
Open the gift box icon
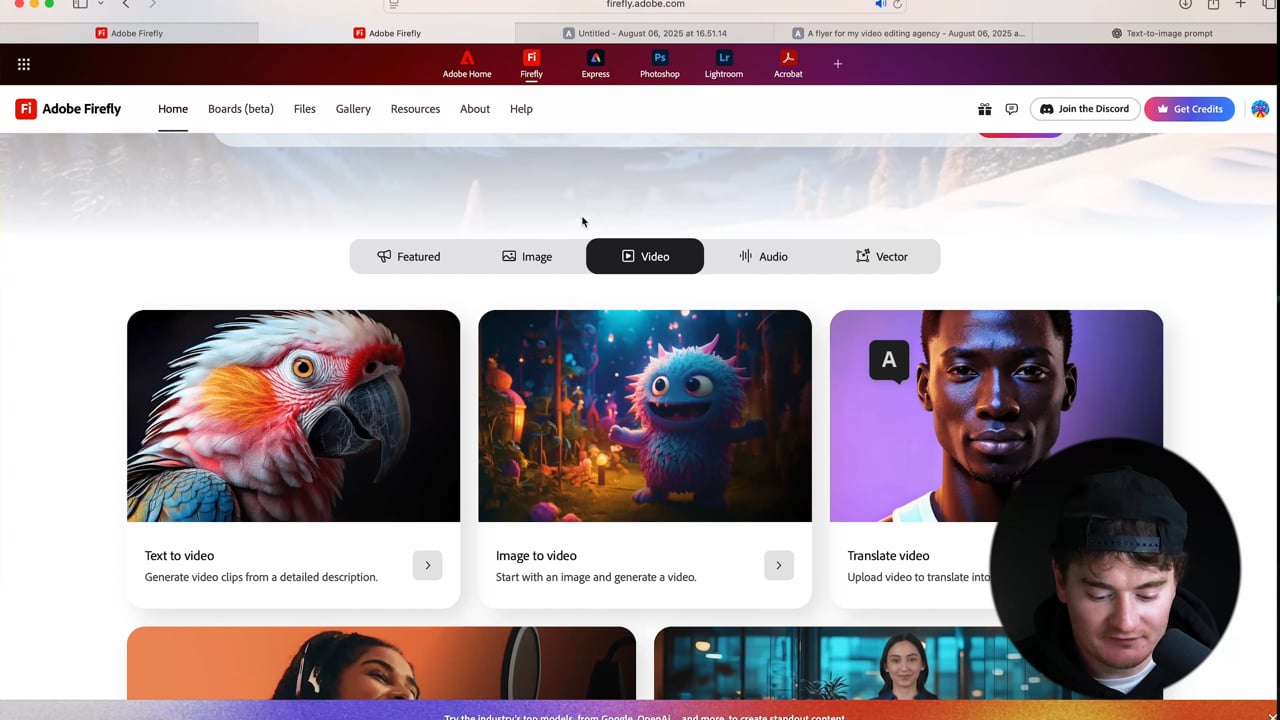[x=984, y=109]
